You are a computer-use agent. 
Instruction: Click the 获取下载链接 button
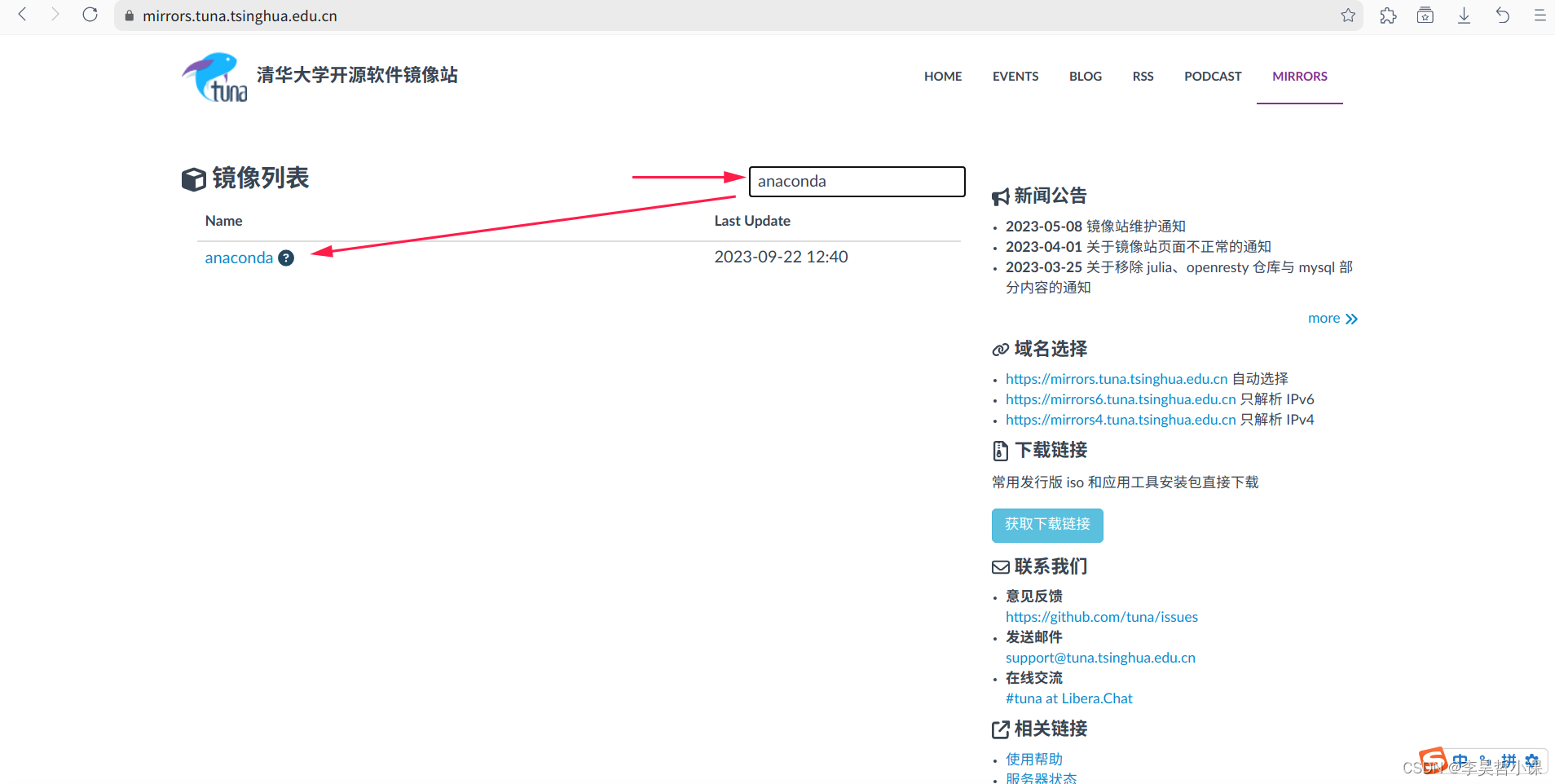(x=1047, y=525)
